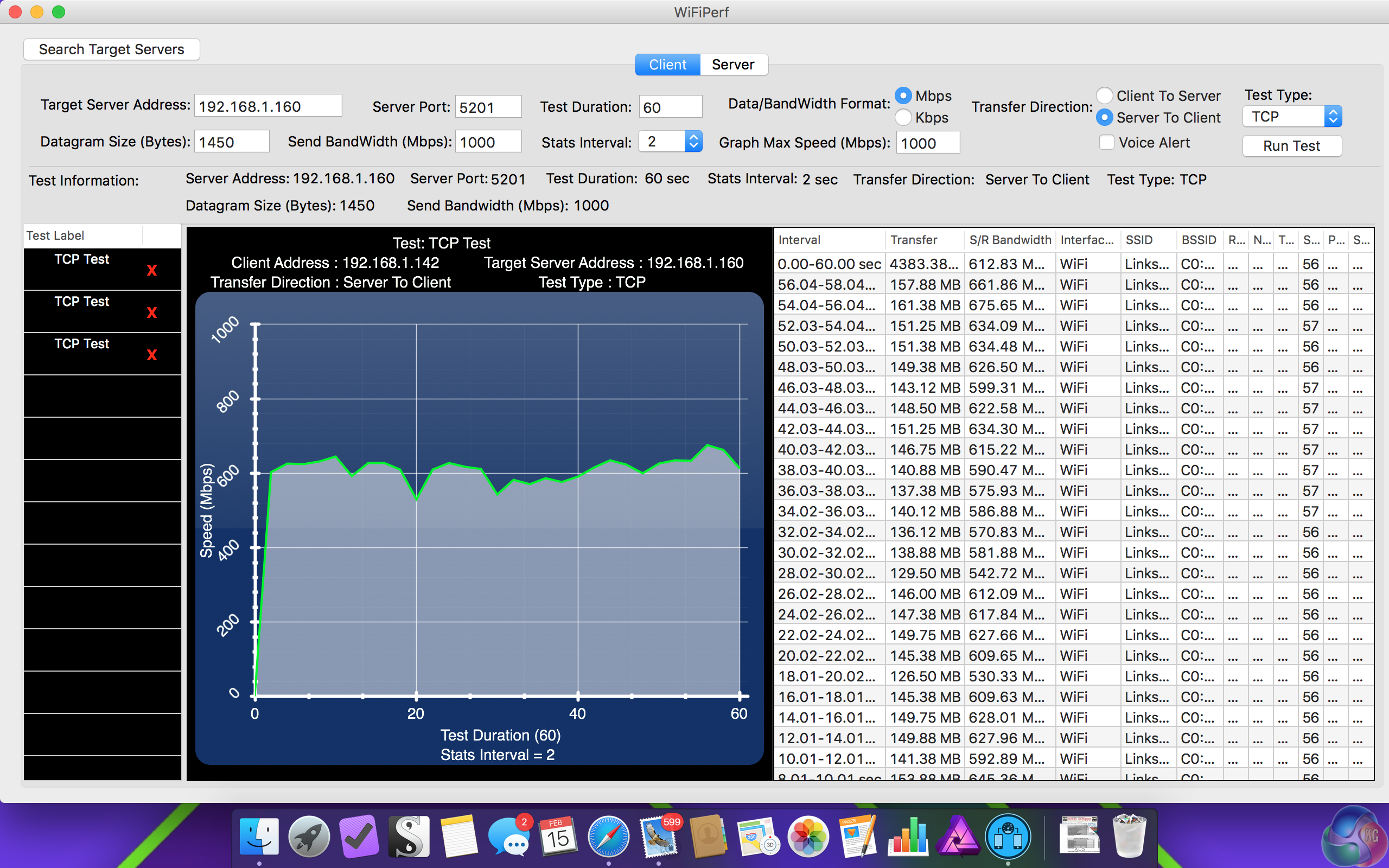This screenshot has height=868, width=1389.
Task: Launch Scrivener from the Dock
Action: (x=408, y=837)
